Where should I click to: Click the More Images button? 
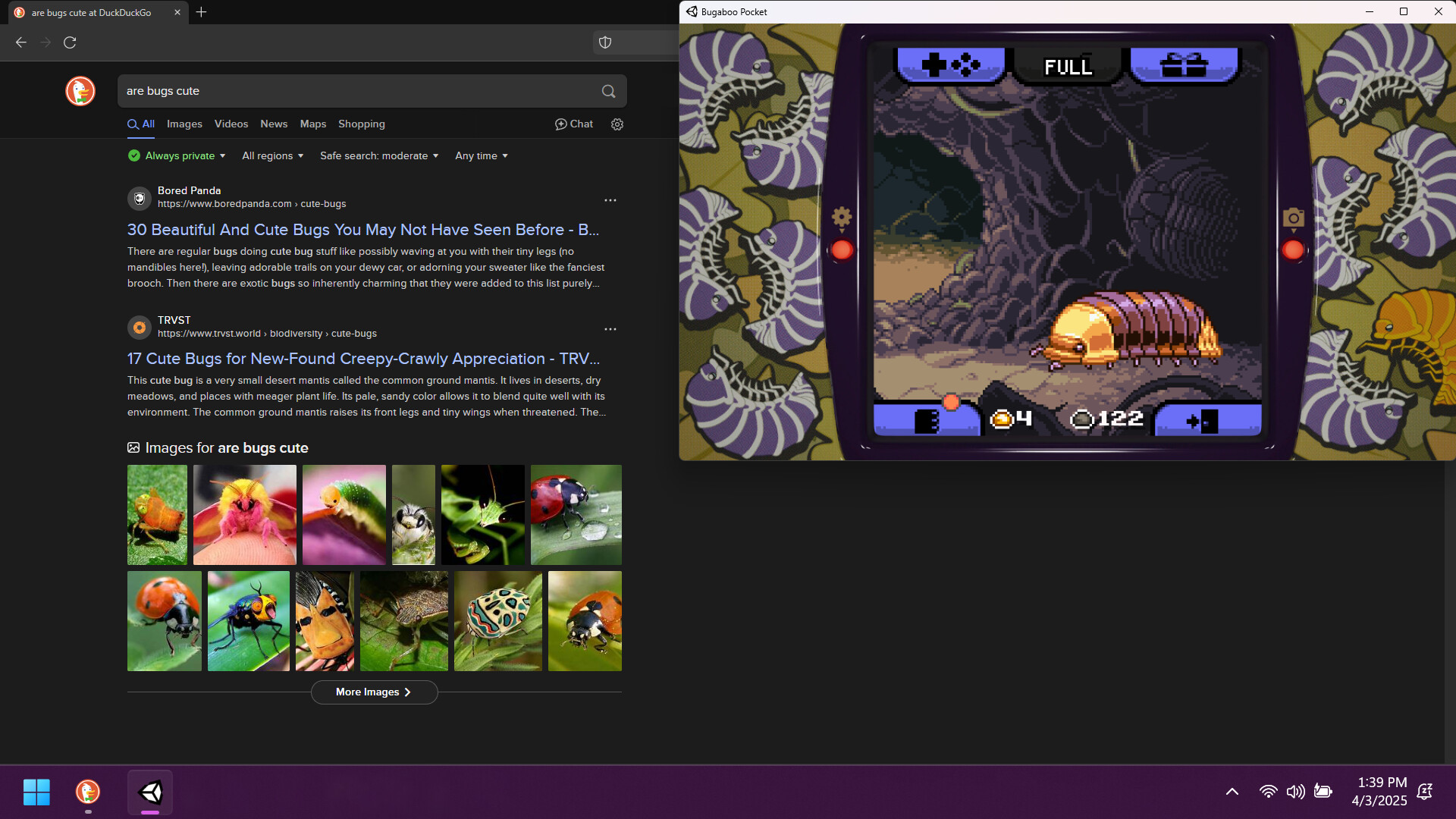pyautogui.click(x=373, y=692)
